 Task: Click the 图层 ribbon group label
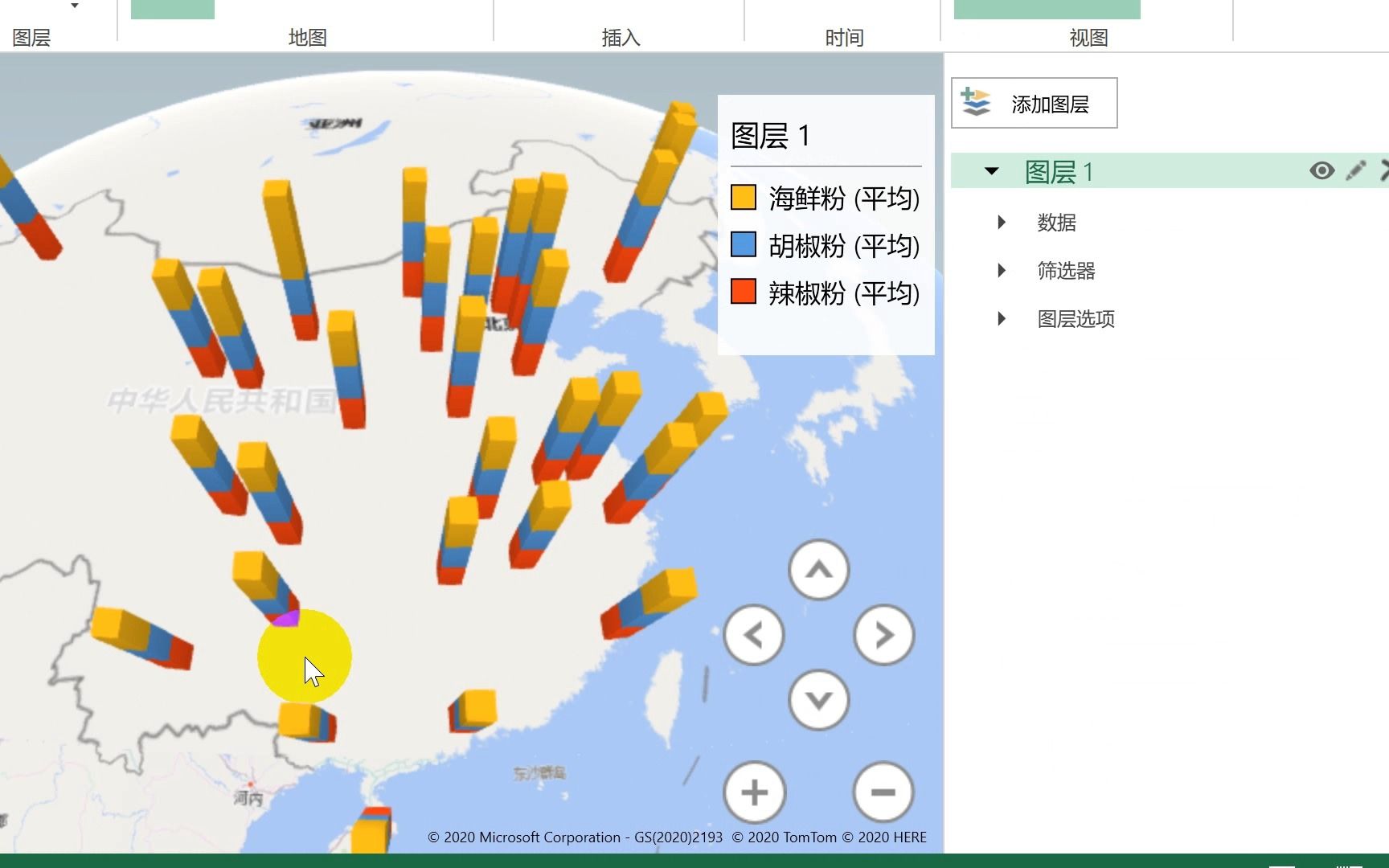click(x=31, y=38)
